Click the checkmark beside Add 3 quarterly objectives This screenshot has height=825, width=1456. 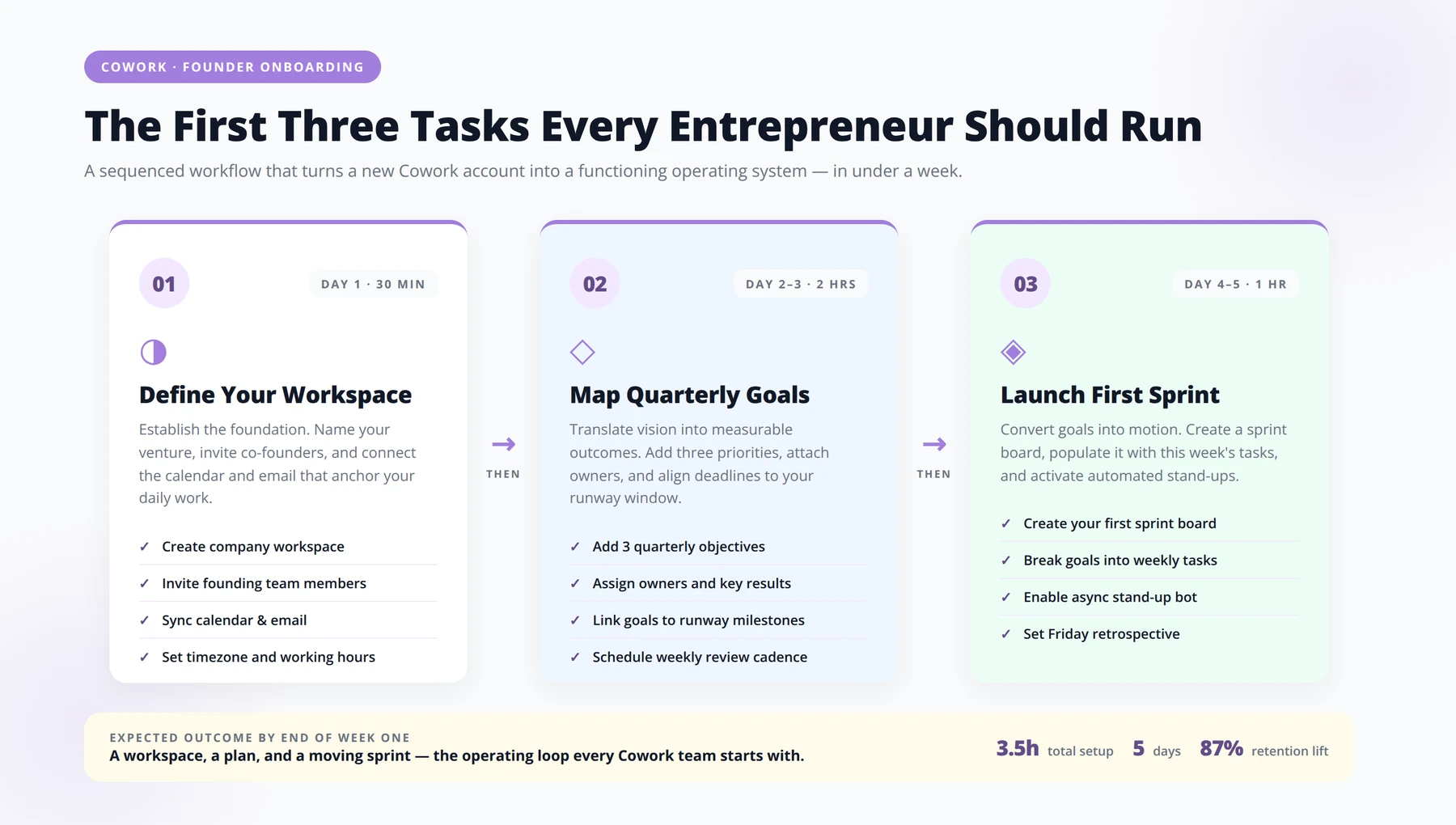[575, 547]
